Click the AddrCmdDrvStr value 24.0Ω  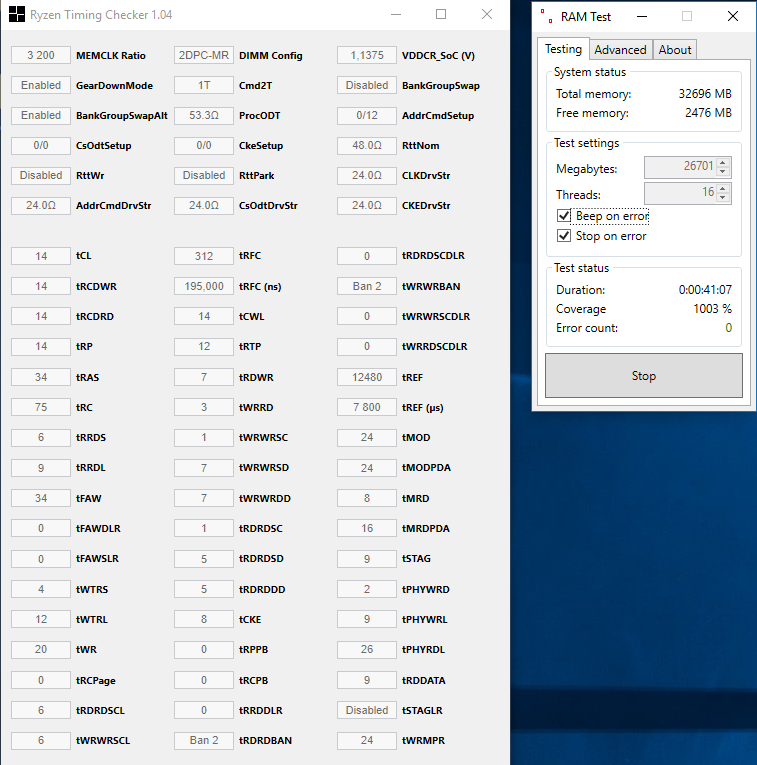point(41,205)
